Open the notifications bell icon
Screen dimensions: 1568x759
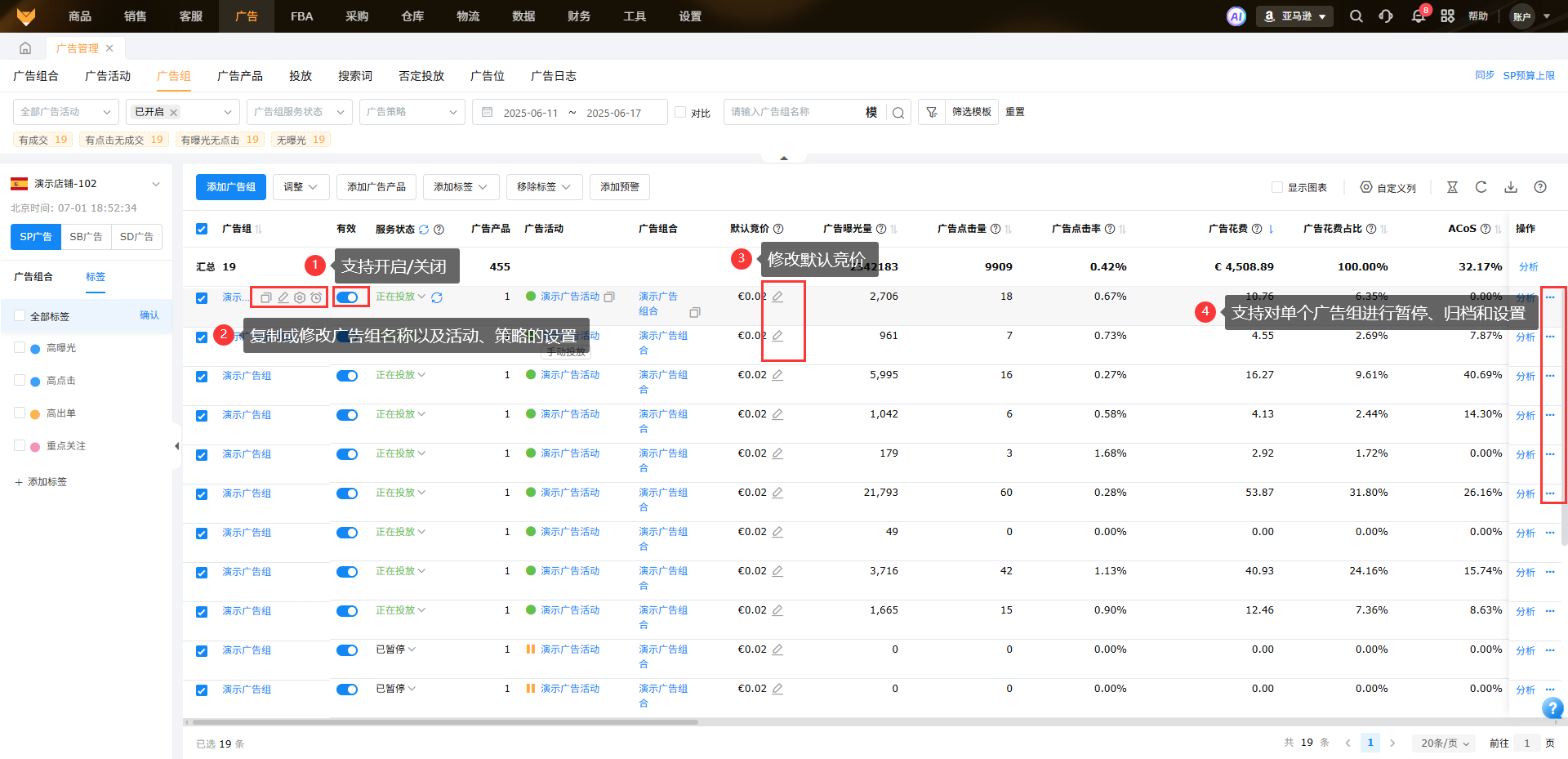click(1418, 16)
